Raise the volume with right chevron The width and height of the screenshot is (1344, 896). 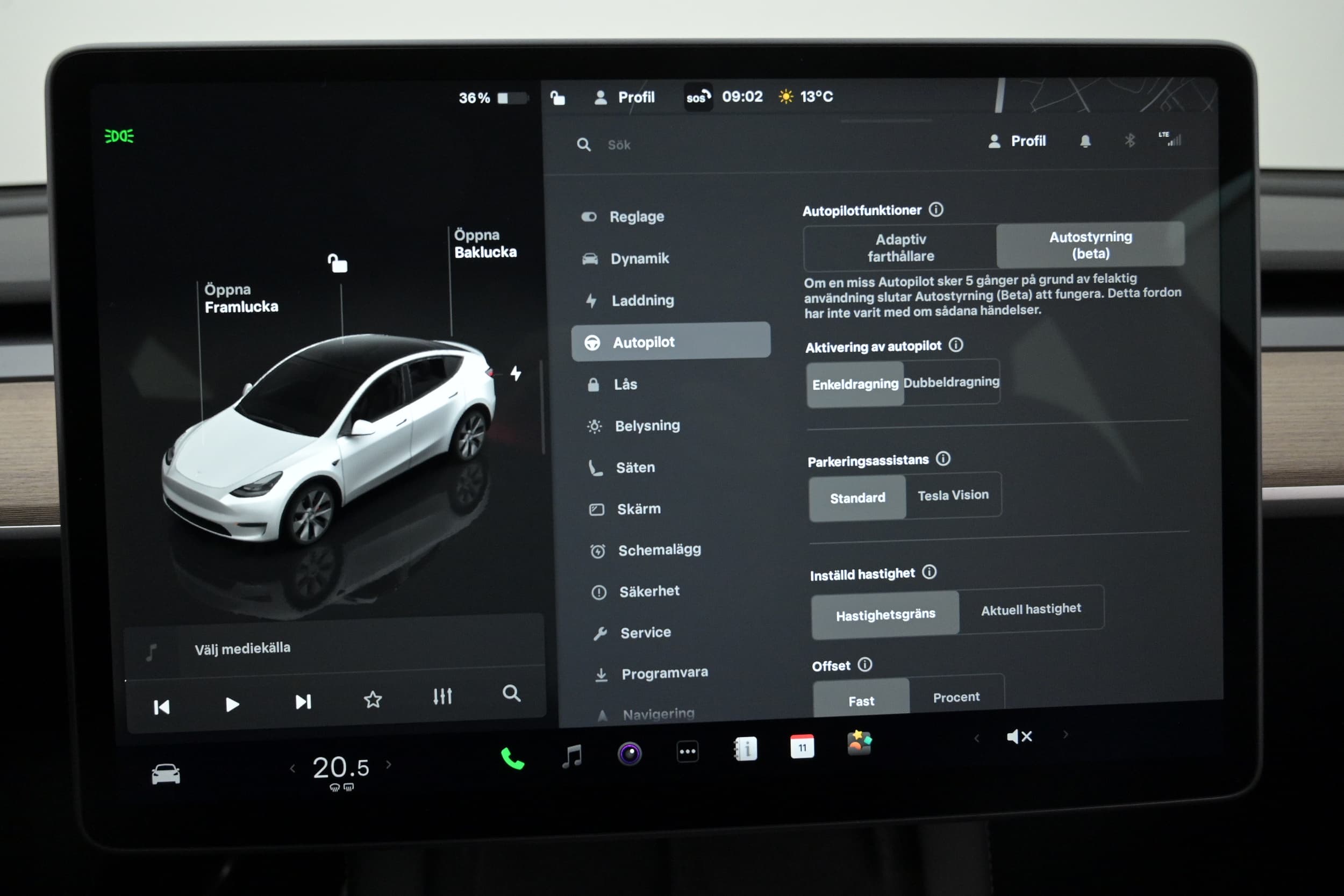tap(1065, 735)
